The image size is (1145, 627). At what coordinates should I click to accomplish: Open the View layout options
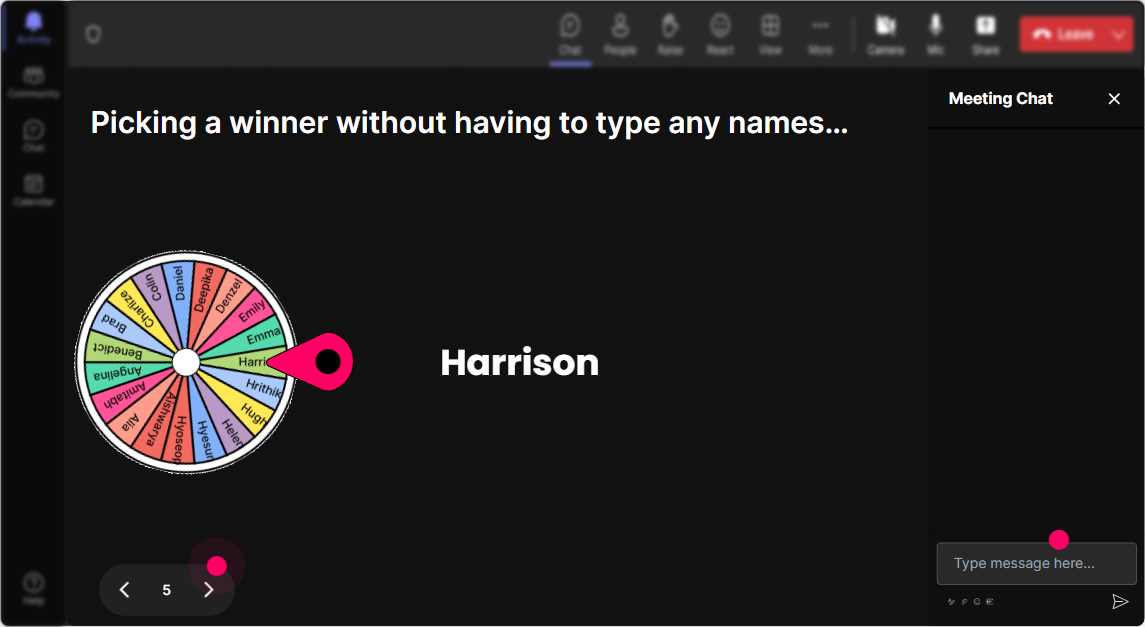pos(770,34)
